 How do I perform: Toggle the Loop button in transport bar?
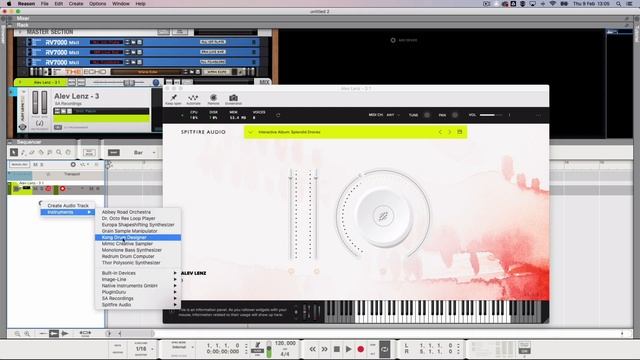coord(384,349)
